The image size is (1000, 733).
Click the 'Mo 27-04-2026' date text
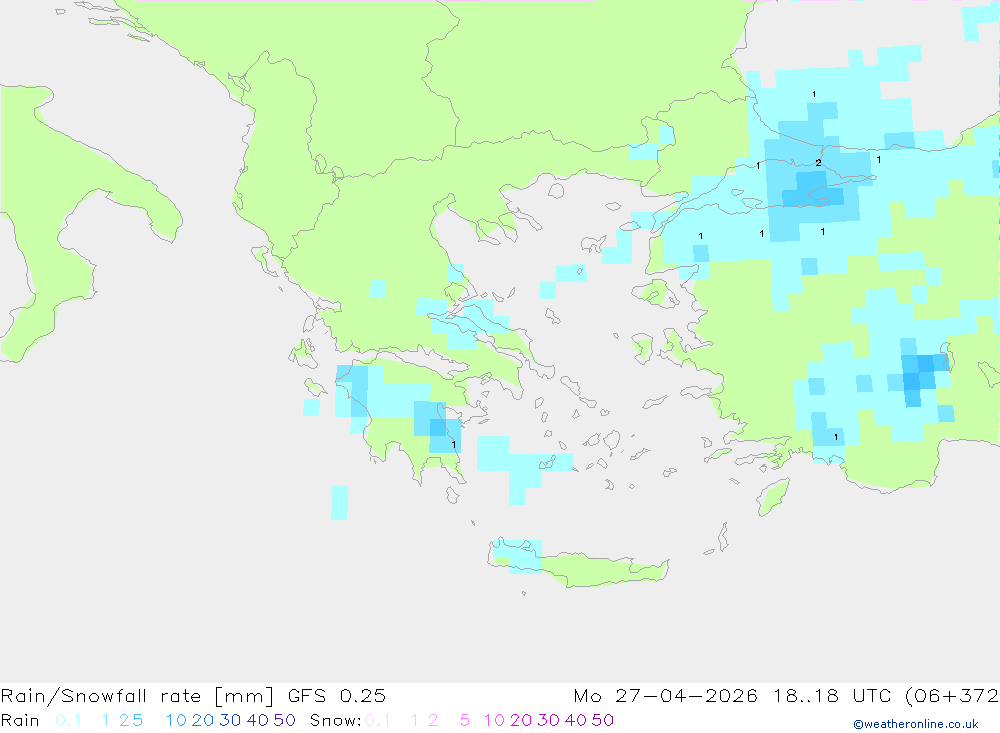point(666,695)
